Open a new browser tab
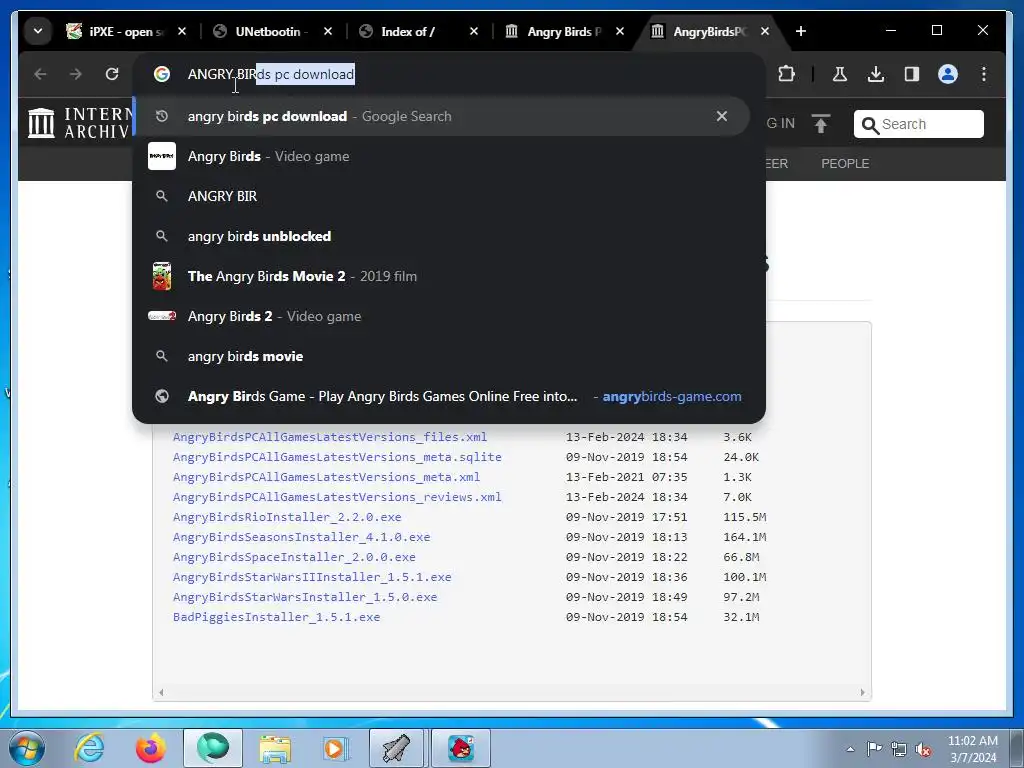 tap(801, 31)
